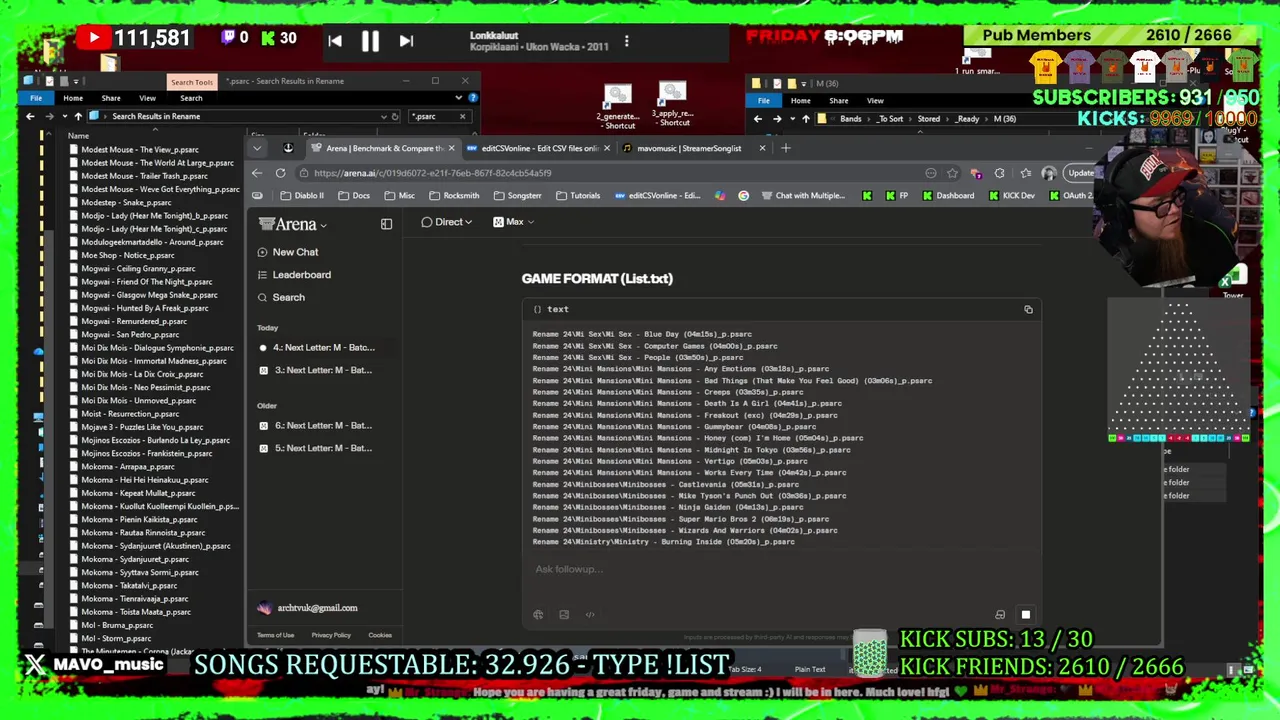Open browser profile avatar
Screen dimensions: 1280x720
[x=1048, y=173]
